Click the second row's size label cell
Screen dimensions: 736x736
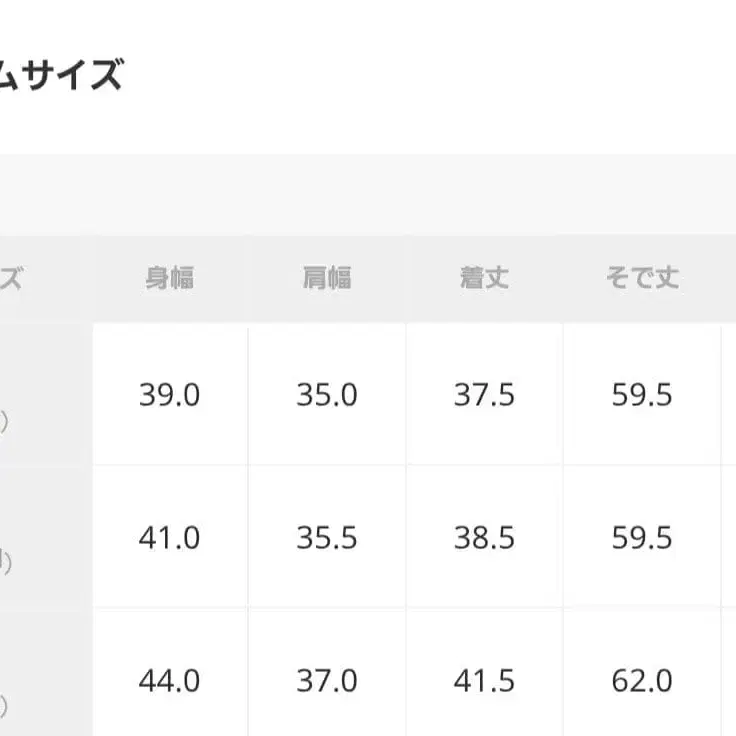tap(40, 538)
